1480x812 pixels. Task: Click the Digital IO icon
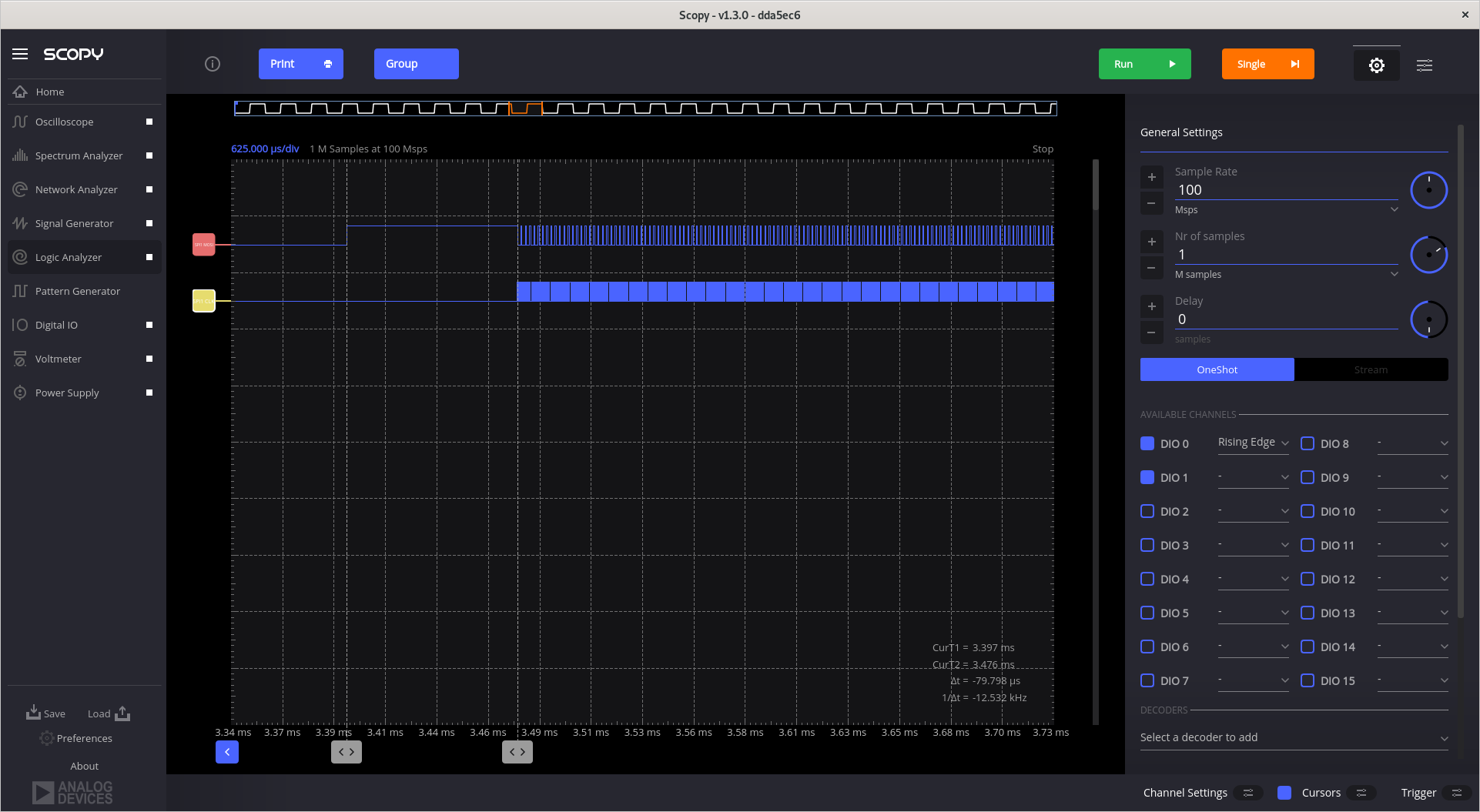coord(20,325)
